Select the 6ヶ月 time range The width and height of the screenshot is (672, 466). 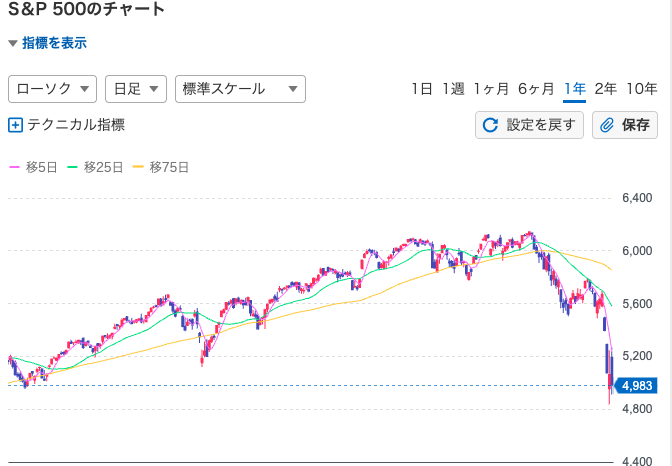pyautogui.click(x=535, y=89)
